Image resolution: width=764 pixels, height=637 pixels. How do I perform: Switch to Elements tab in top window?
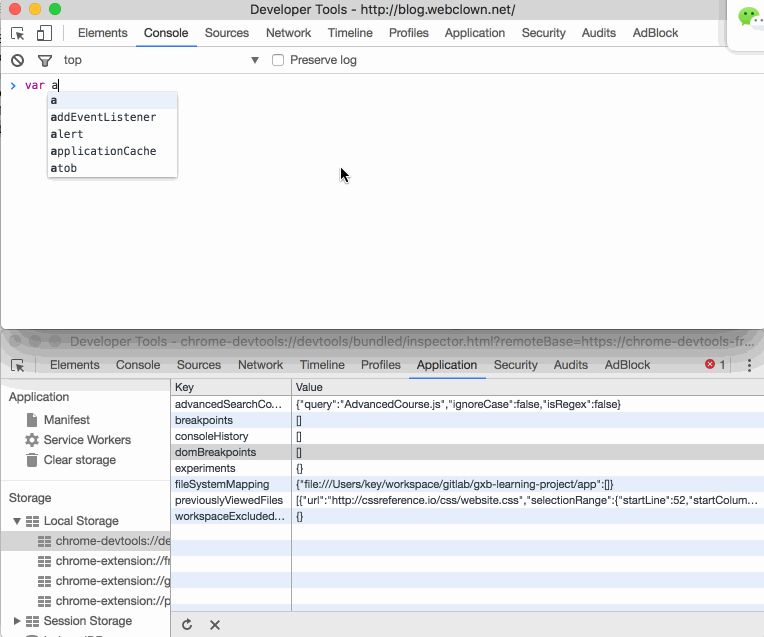103,33
